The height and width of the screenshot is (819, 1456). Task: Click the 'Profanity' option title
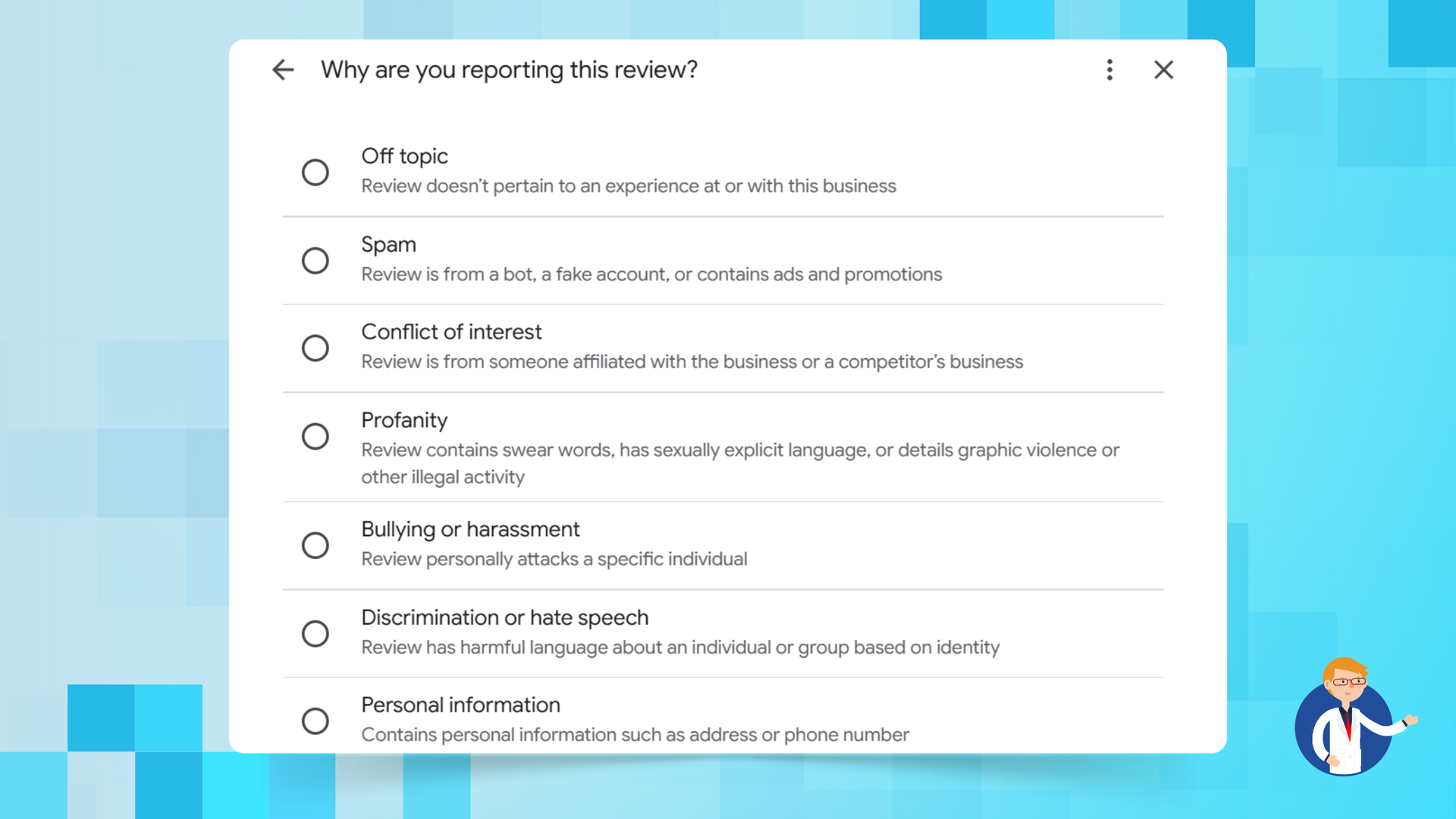click(x=404, y=420)
